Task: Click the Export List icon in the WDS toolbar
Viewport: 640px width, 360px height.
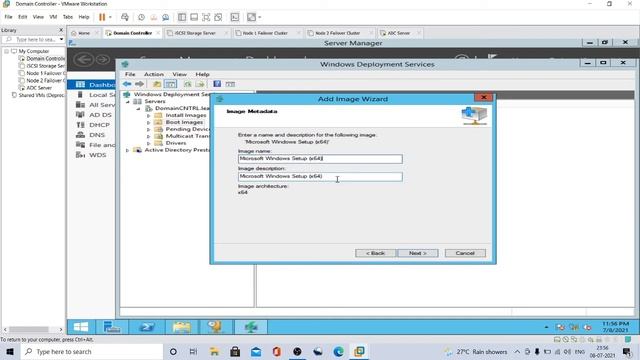Action: [x=200, y=84]
